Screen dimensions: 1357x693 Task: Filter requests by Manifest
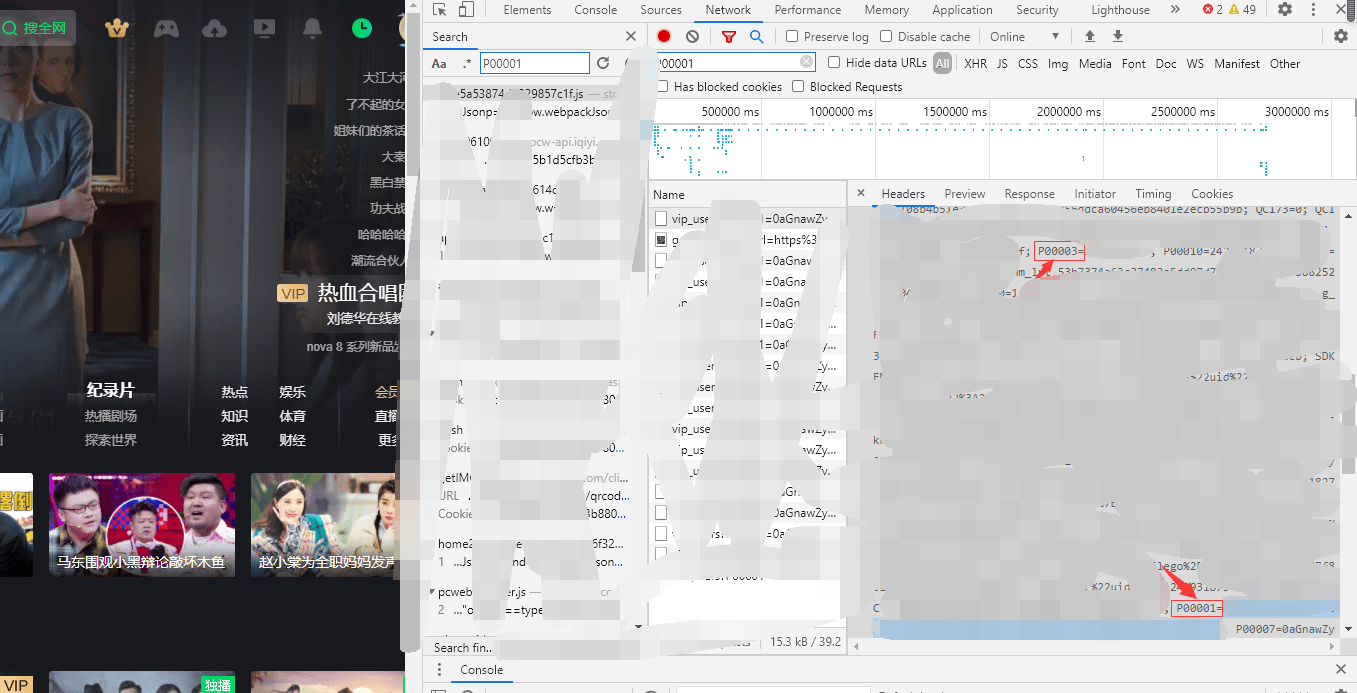pyautogui.click(x=1237, y=63)
